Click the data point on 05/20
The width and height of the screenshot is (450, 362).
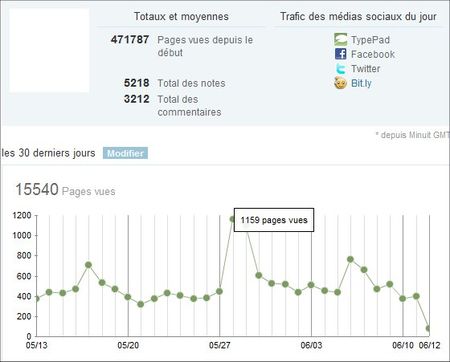(128, 297)
